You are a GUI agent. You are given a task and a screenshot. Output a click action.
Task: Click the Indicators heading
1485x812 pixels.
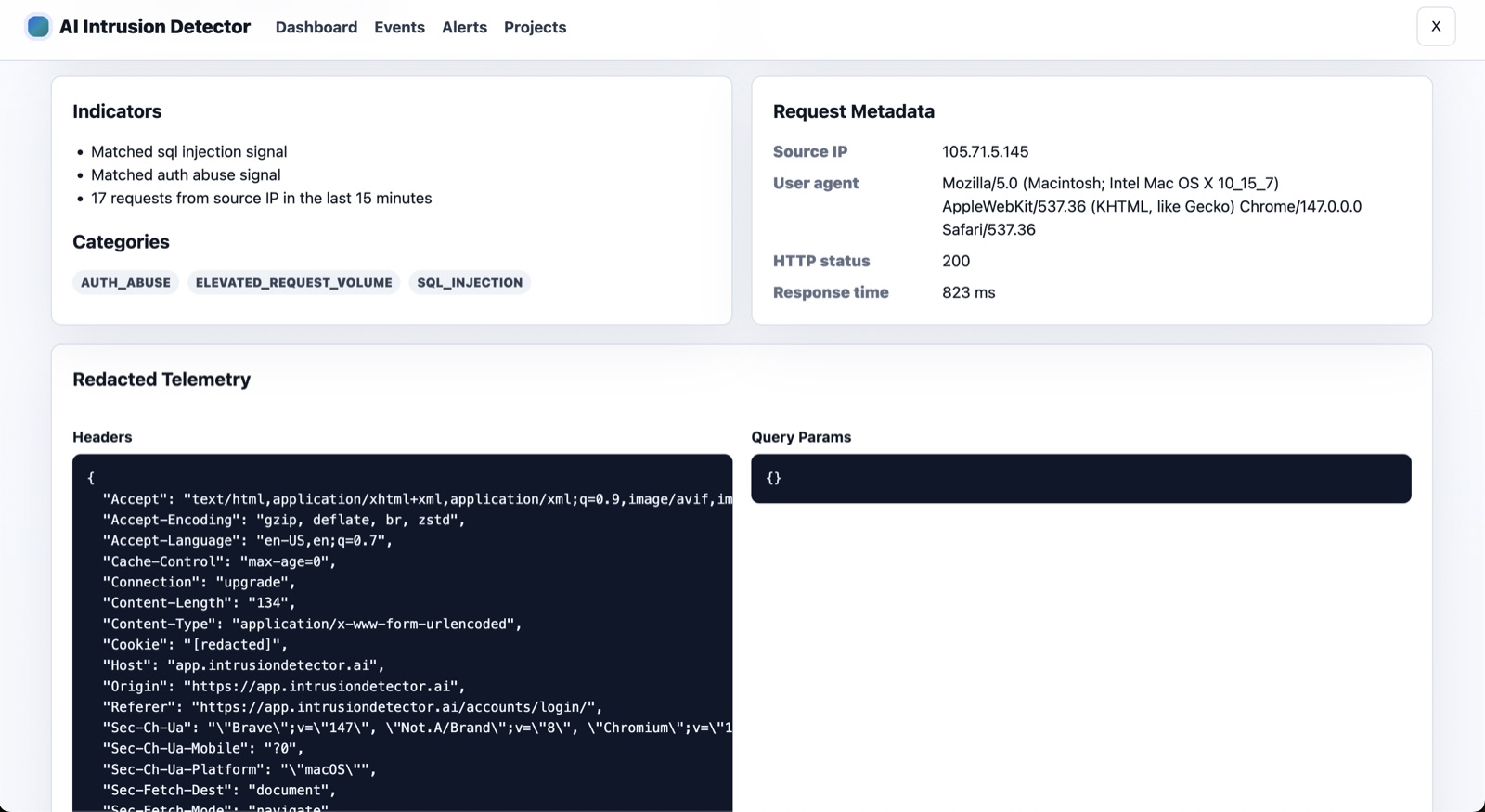pyautogui.click(x=117, y=111)
